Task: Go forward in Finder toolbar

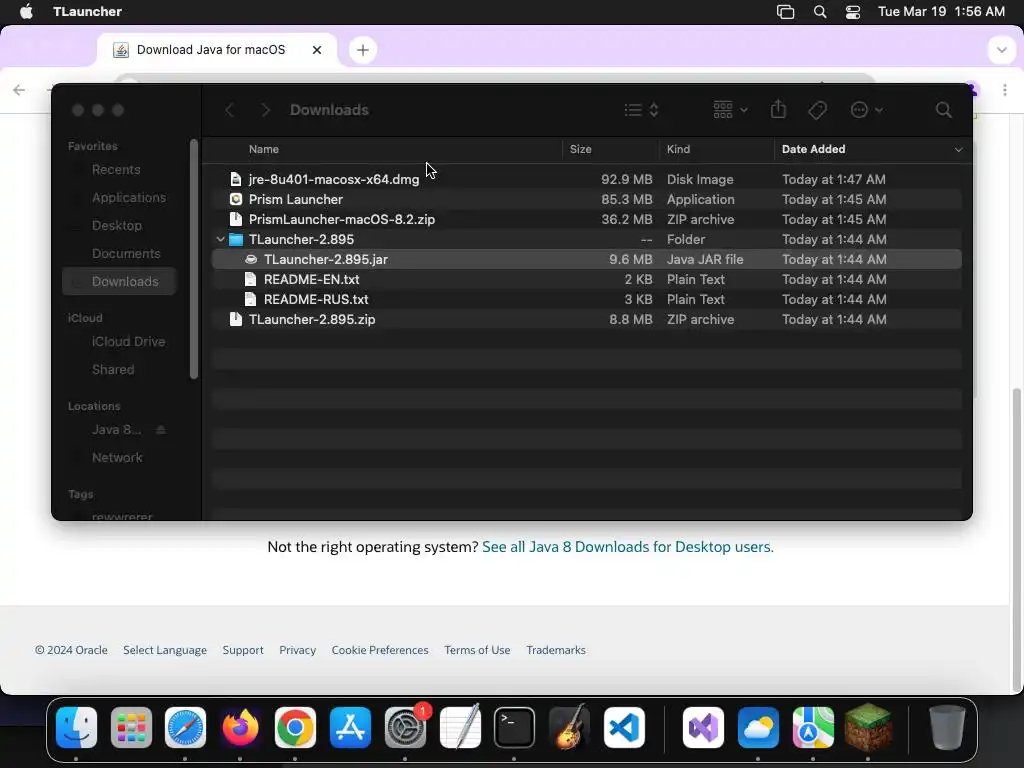Action: click(x=265, y=110)
